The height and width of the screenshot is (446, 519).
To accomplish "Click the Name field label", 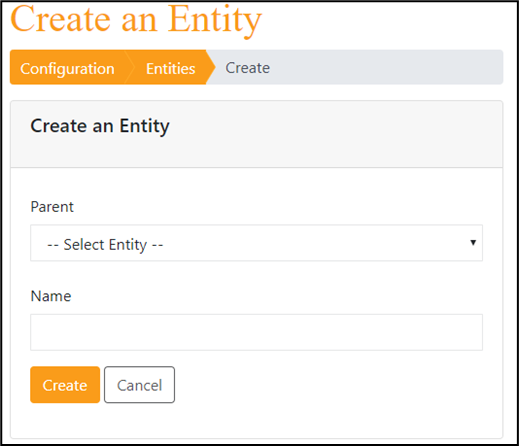I will 51,296.
